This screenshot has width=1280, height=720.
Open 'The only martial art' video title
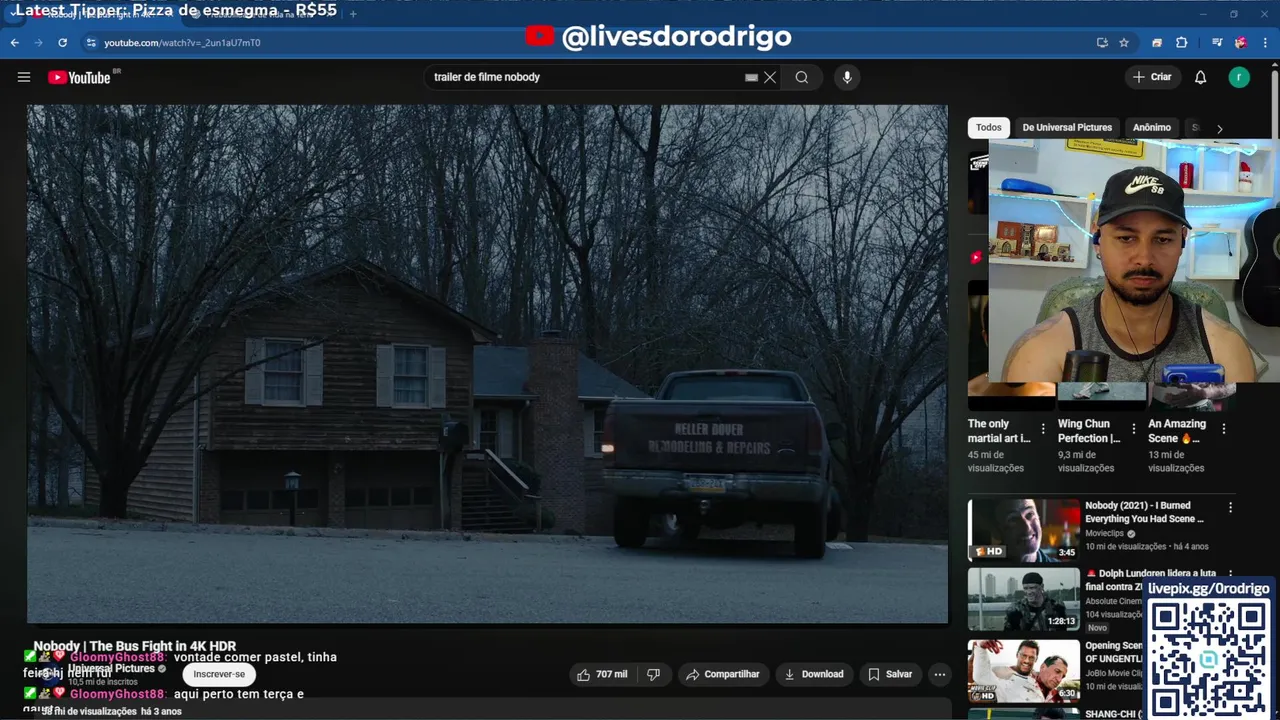click(999, 431)
